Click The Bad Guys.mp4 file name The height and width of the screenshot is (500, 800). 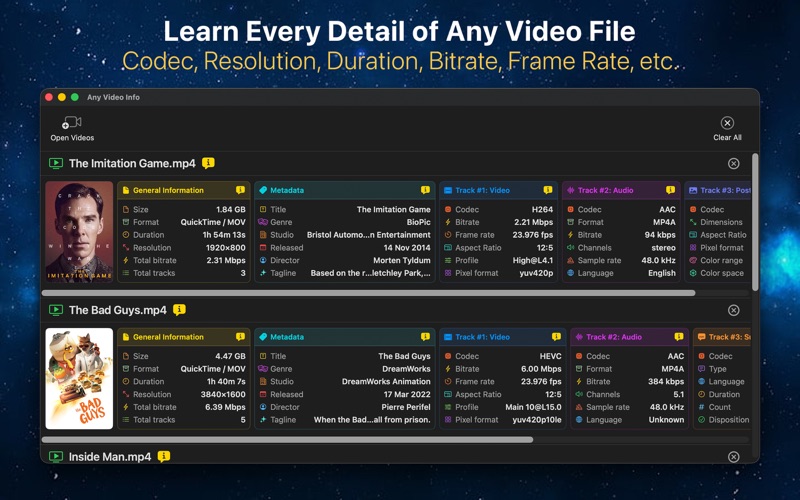tap(117, 310)
